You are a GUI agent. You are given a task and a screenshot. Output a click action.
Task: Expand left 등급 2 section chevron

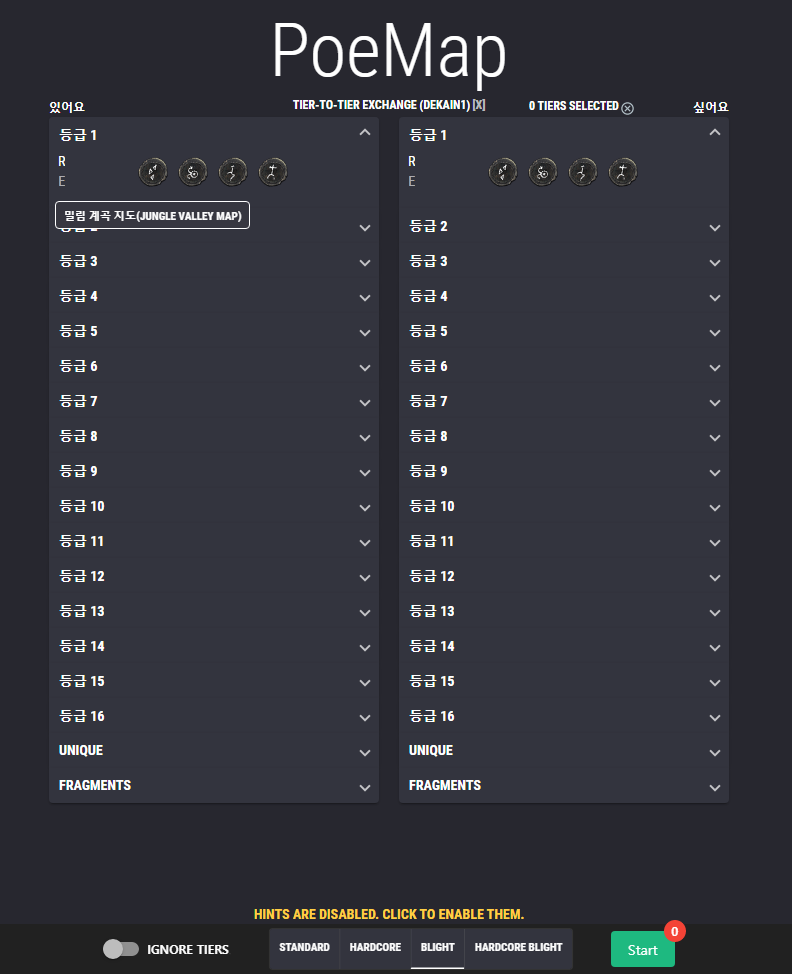[x=365, y=227]
